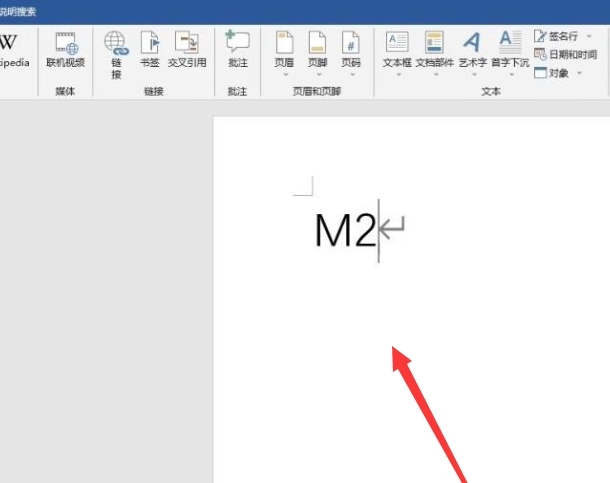The image size is (610, 483).
Task: Open the 对象 dropdown arrow
Action: click(579, 73)
